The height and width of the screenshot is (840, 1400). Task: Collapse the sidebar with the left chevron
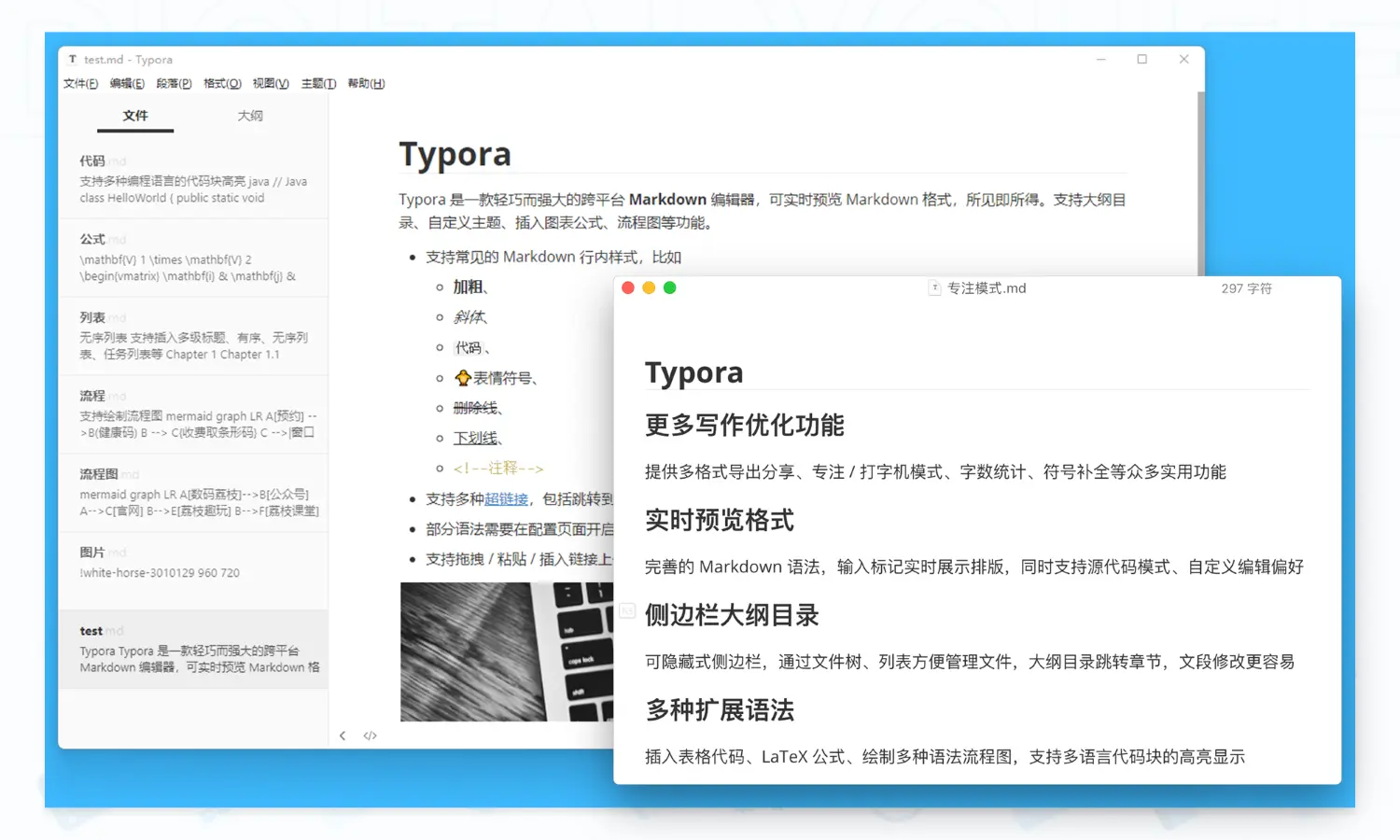[x=343, y=735]
